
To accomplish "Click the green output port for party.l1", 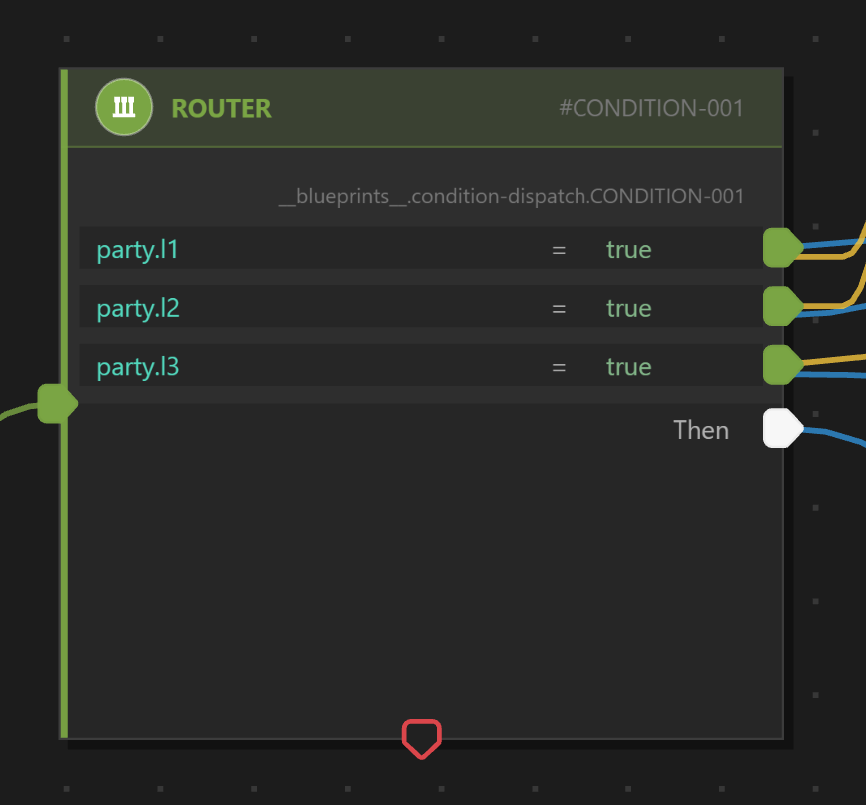I will pos(783,247).
